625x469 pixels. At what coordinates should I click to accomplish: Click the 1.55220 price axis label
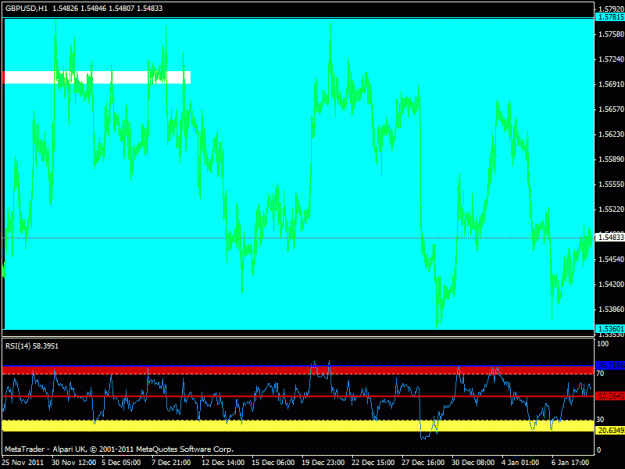(611, 209)
